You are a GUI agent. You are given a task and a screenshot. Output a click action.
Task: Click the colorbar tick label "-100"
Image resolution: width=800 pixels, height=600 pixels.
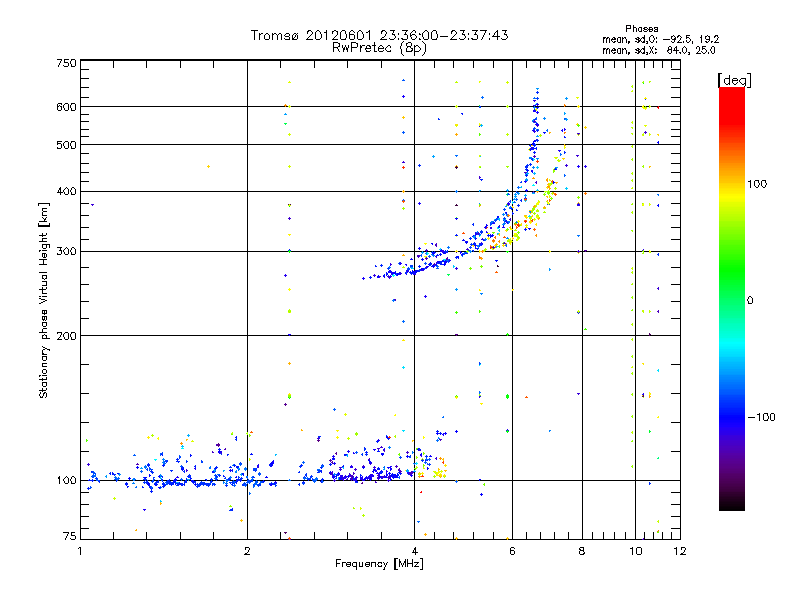pyautogui.click(x=761, y=417)
